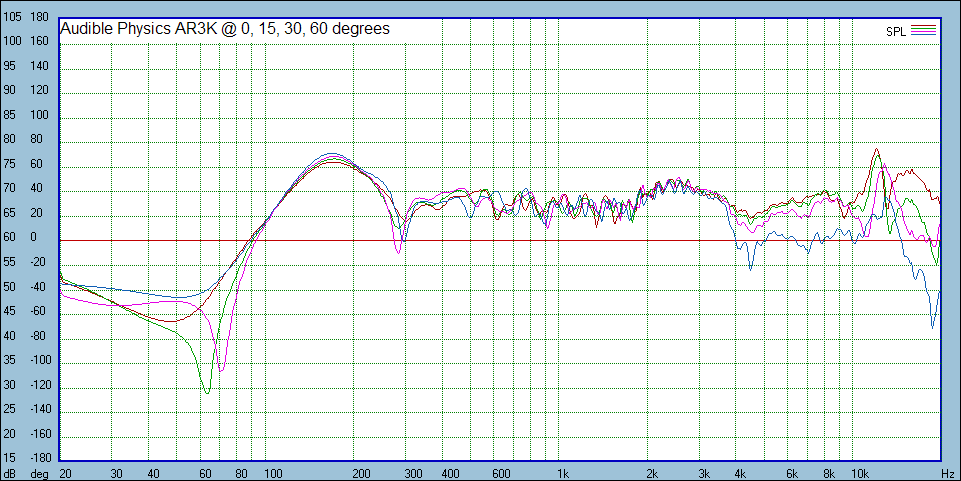Click the '-140' degree axis label
961x481 pixels.
coord(41,409)
